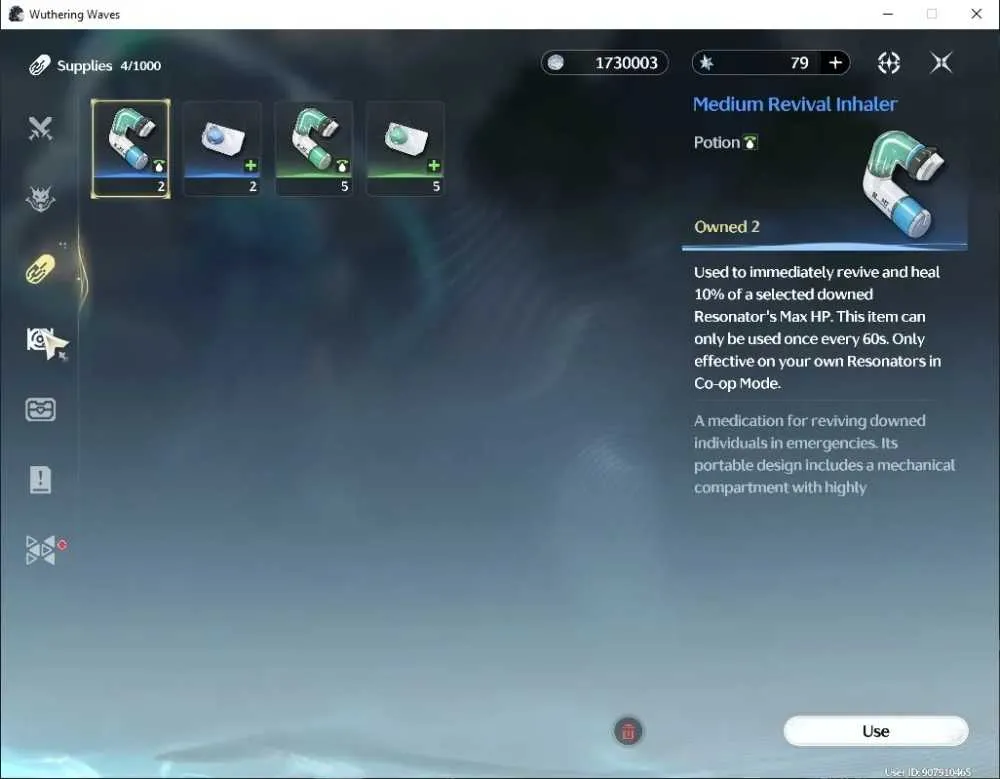1000x779 pixels.
Task: Select the green medicine pack with count 5
Action: 406,148
